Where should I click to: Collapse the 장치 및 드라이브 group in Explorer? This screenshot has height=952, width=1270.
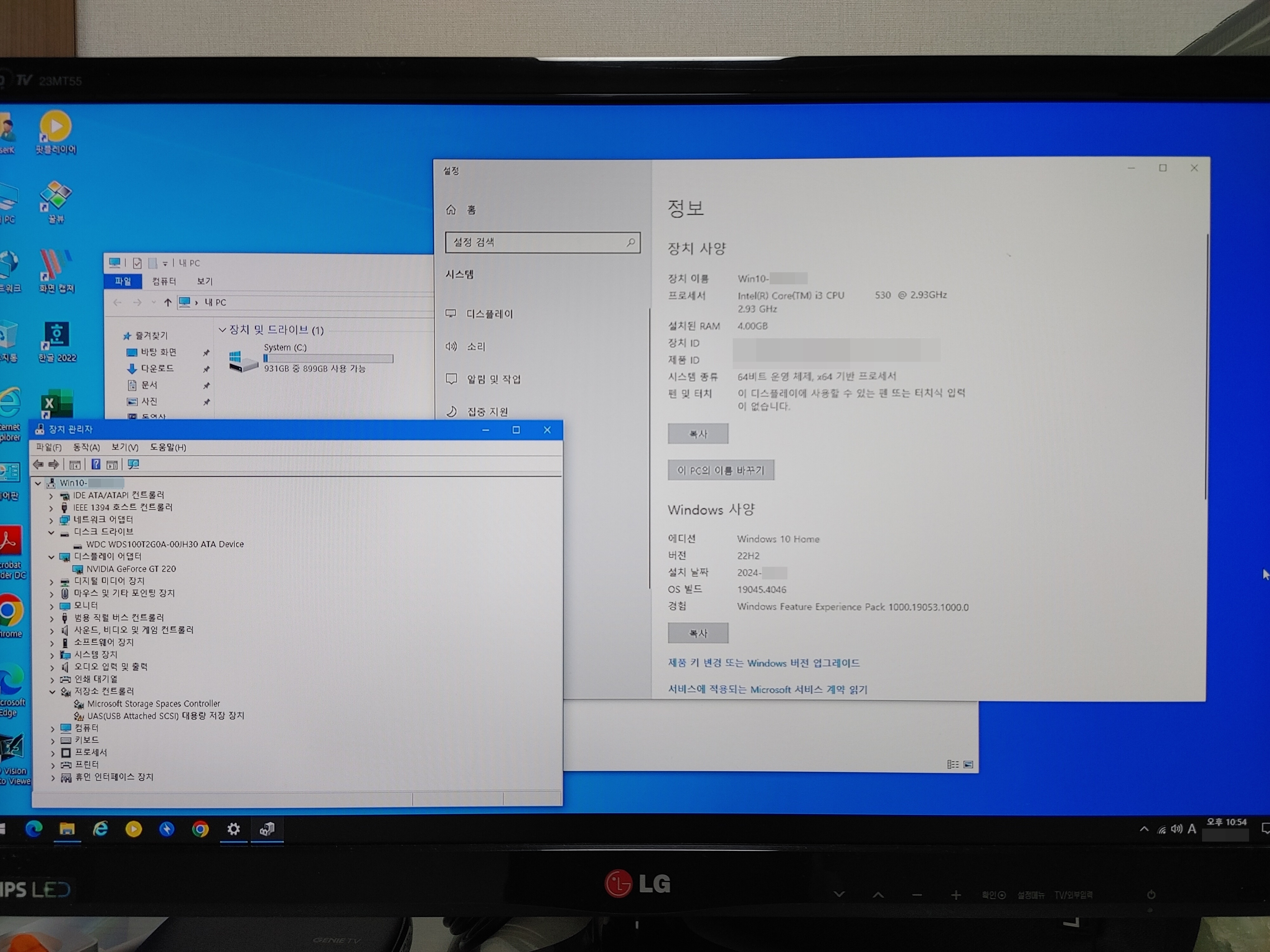[x=222, y=330]
